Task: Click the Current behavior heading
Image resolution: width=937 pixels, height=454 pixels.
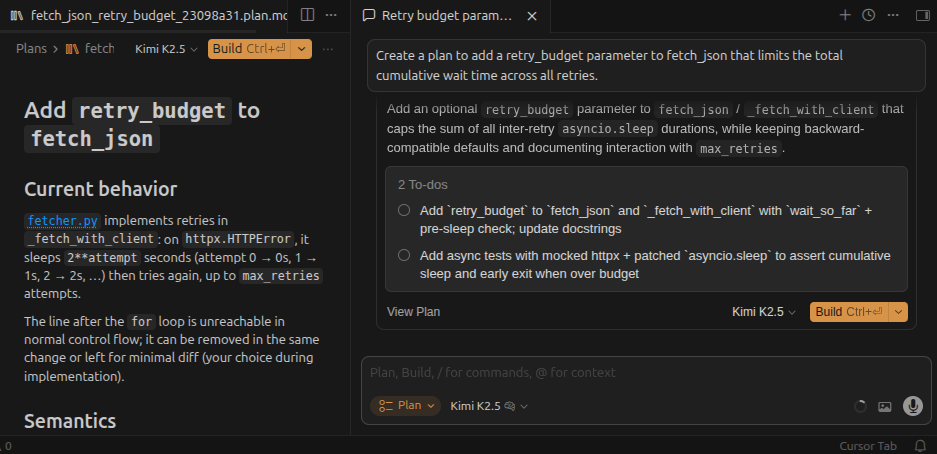Action: coord(100,189)
